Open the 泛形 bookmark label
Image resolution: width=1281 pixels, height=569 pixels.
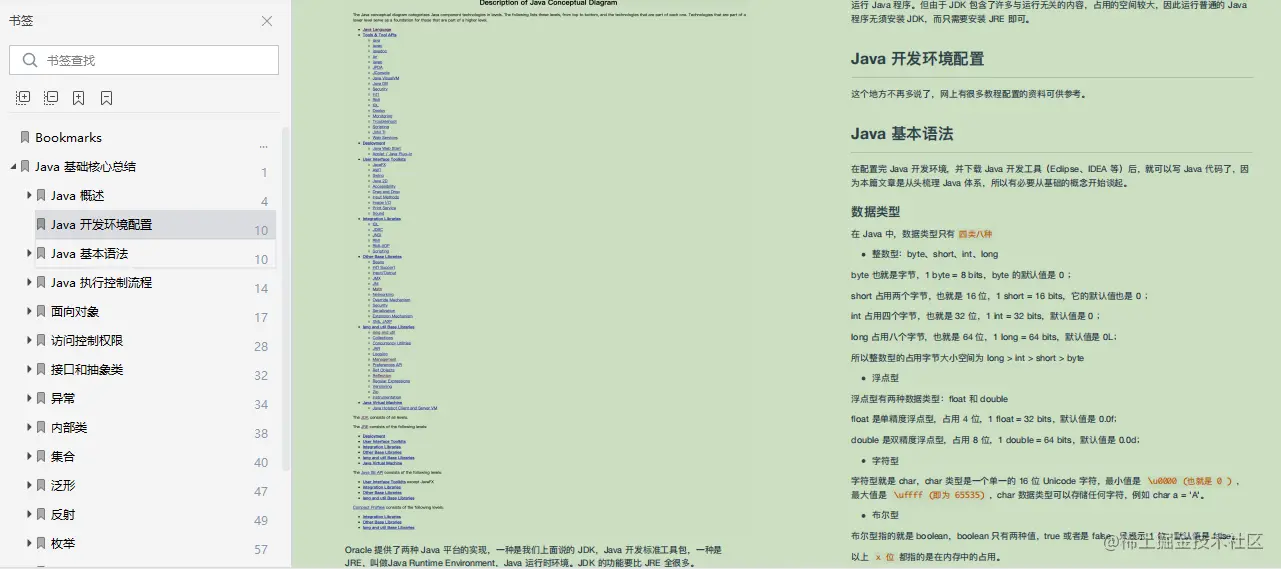63,486
